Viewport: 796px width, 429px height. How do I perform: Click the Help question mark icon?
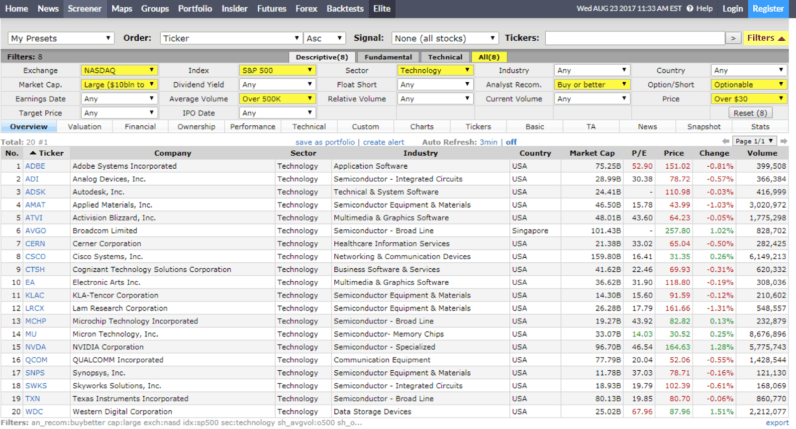click(x=689, y=9)
